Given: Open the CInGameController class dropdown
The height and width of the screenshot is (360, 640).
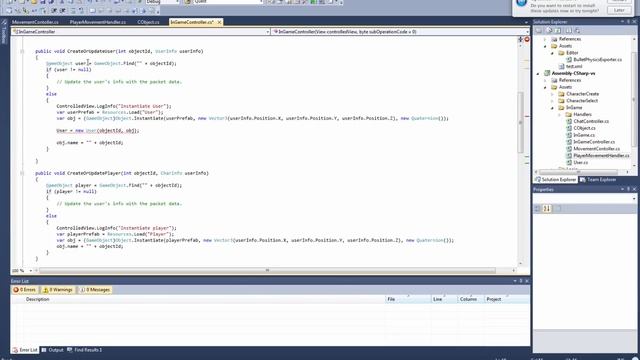Looking at the screenshot, I should (x=268, y=31).
